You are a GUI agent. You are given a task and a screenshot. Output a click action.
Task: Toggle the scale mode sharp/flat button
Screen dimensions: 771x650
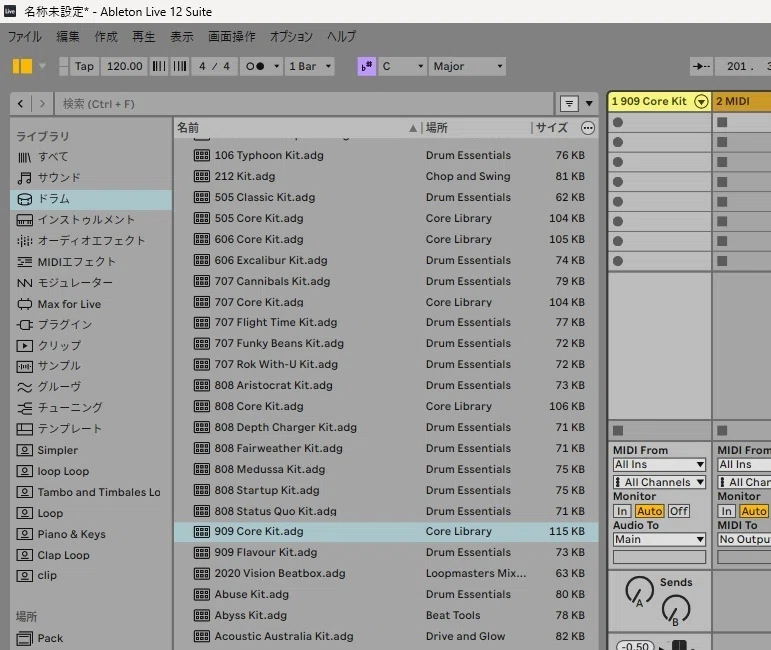pos(366,66)
